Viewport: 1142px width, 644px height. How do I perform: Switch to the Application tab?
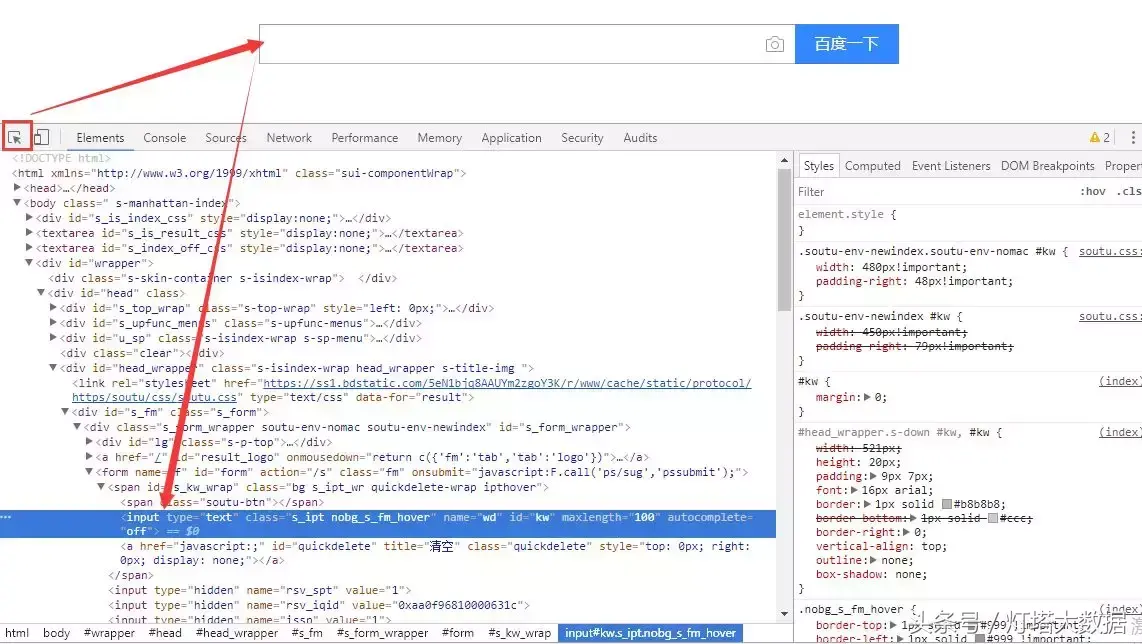(x=511, y=138)
